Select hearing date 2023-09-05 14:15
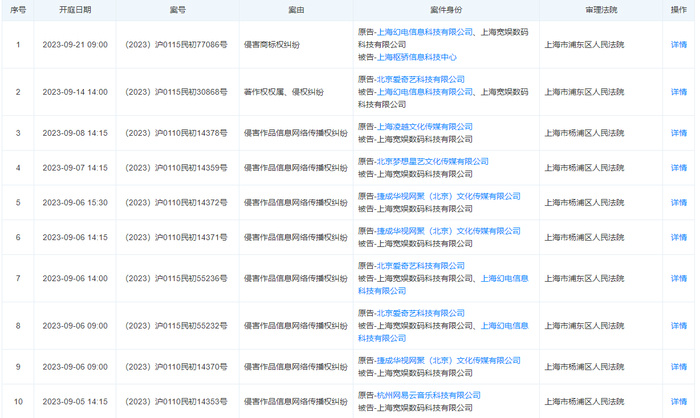 pos(75,402)
